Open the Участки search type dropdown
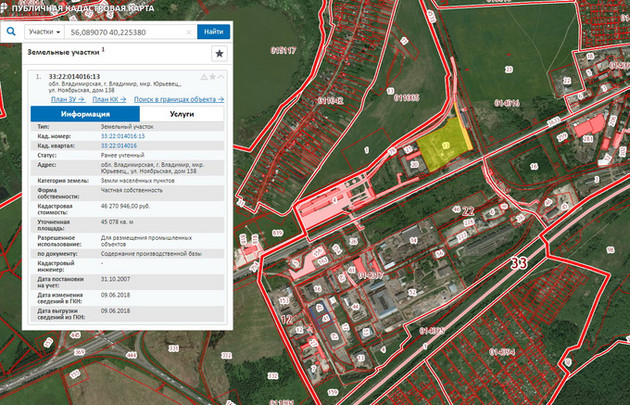Image resolution: width=630 pixels, height=405 pixels. point(44,32)
